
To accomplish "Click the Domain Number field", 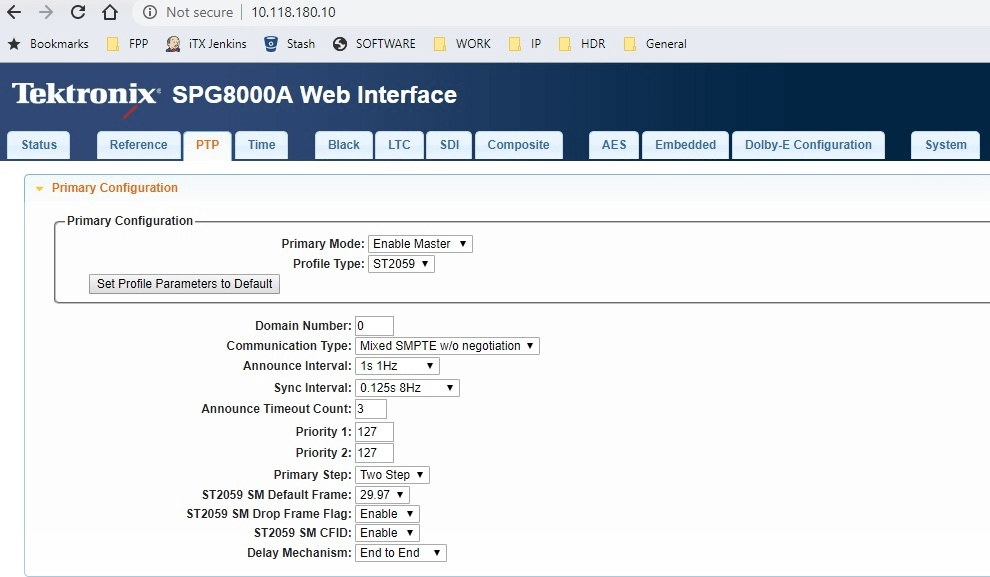I will [x=374, y=326].
